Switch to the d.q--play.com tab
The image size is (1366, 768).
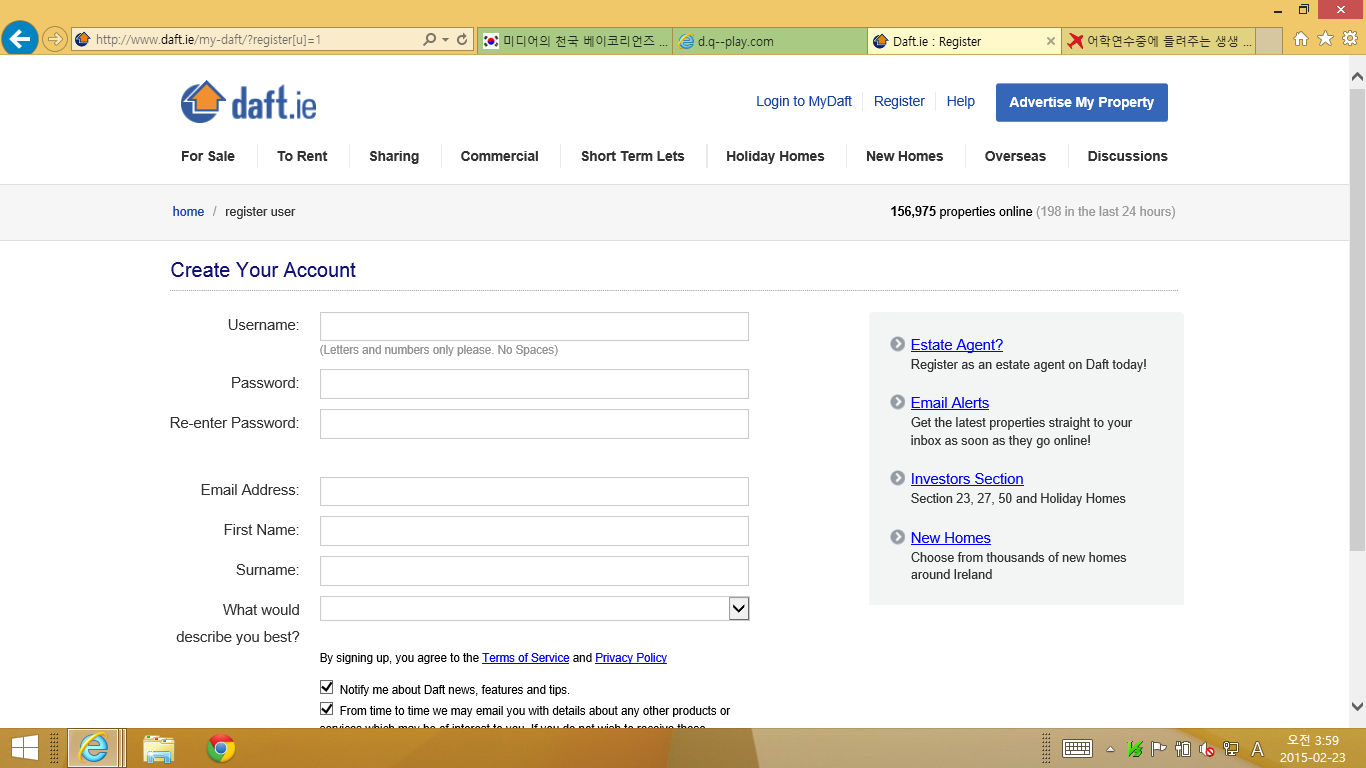coord(769,41)
